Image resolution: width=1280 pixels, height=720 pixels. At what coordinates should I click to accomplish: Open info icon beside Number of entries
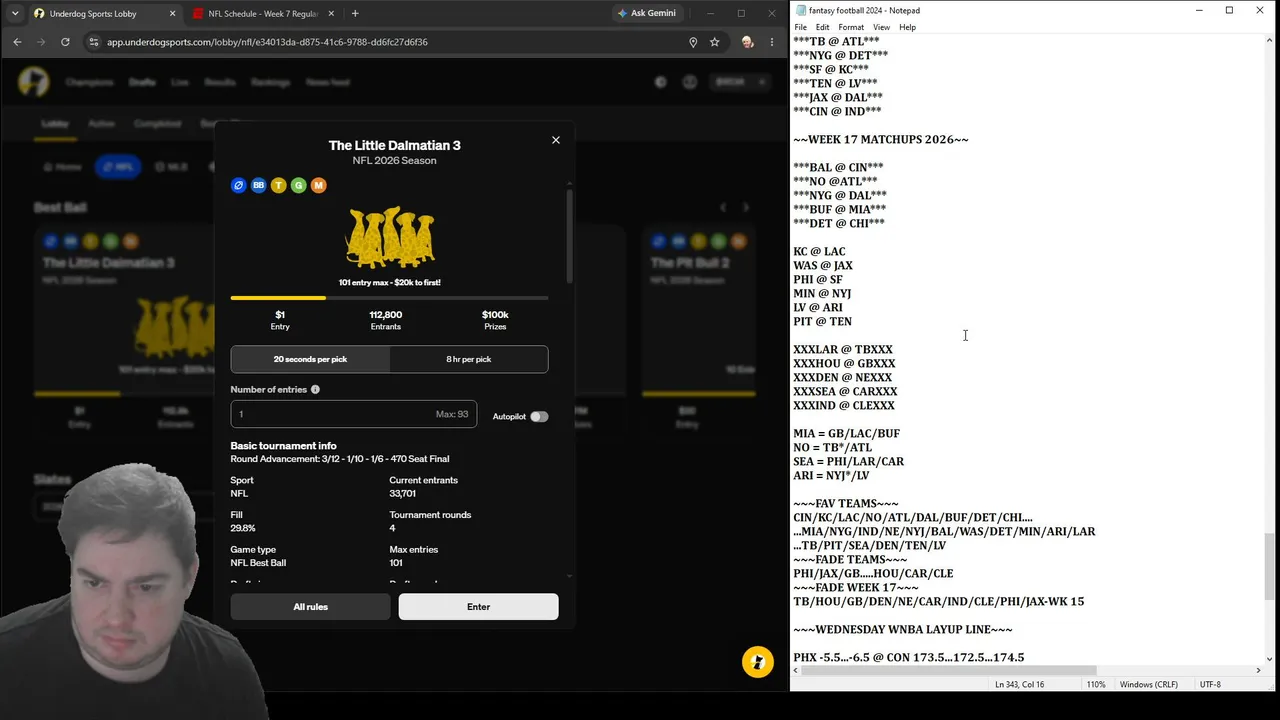315,389
